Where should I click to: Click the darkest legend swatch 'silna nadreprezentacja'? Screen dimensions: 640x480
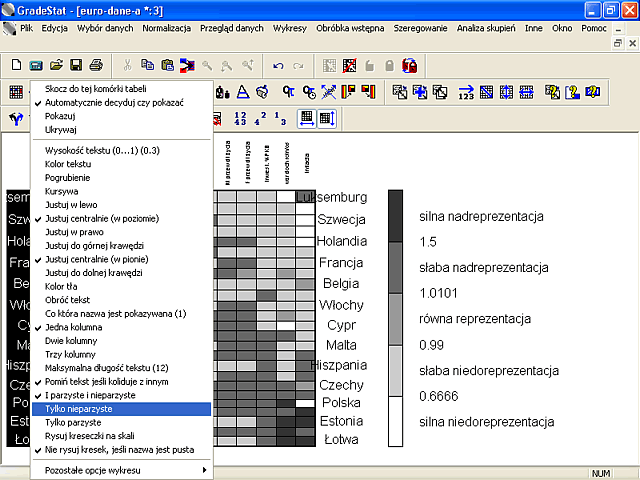395,216
